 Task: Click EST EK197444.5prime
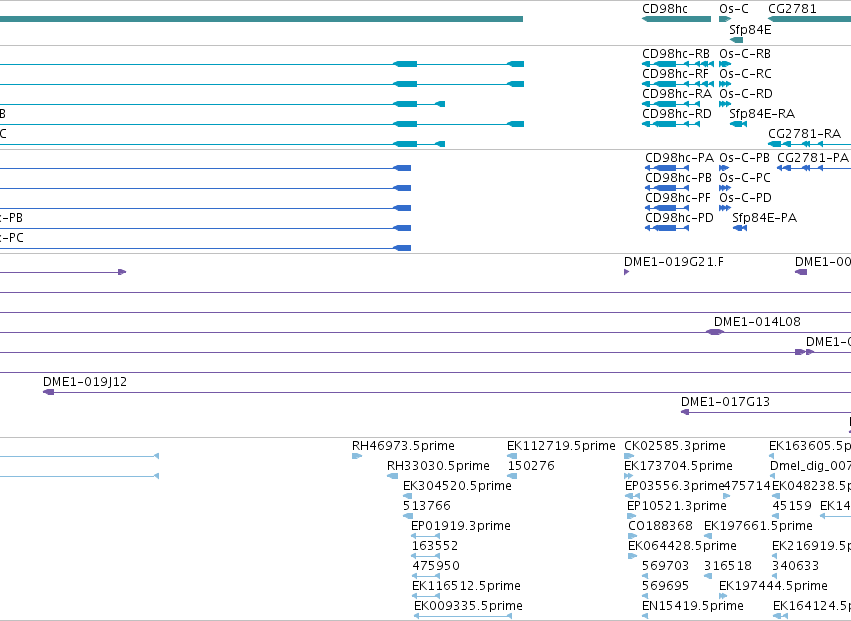pos(723,596)
